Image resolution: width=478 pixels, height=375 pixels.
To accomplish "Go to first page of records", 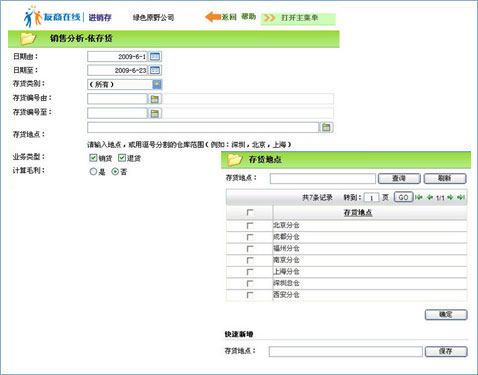I will [x=419, y=197].
